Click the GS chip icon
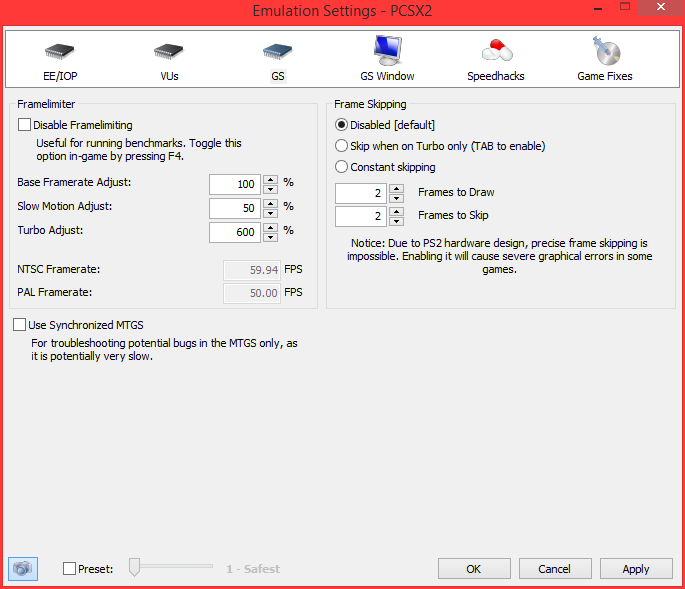Image resolution: width=685 pixels, height=589 pixels. pyautogui.click(x=277, y=50)
